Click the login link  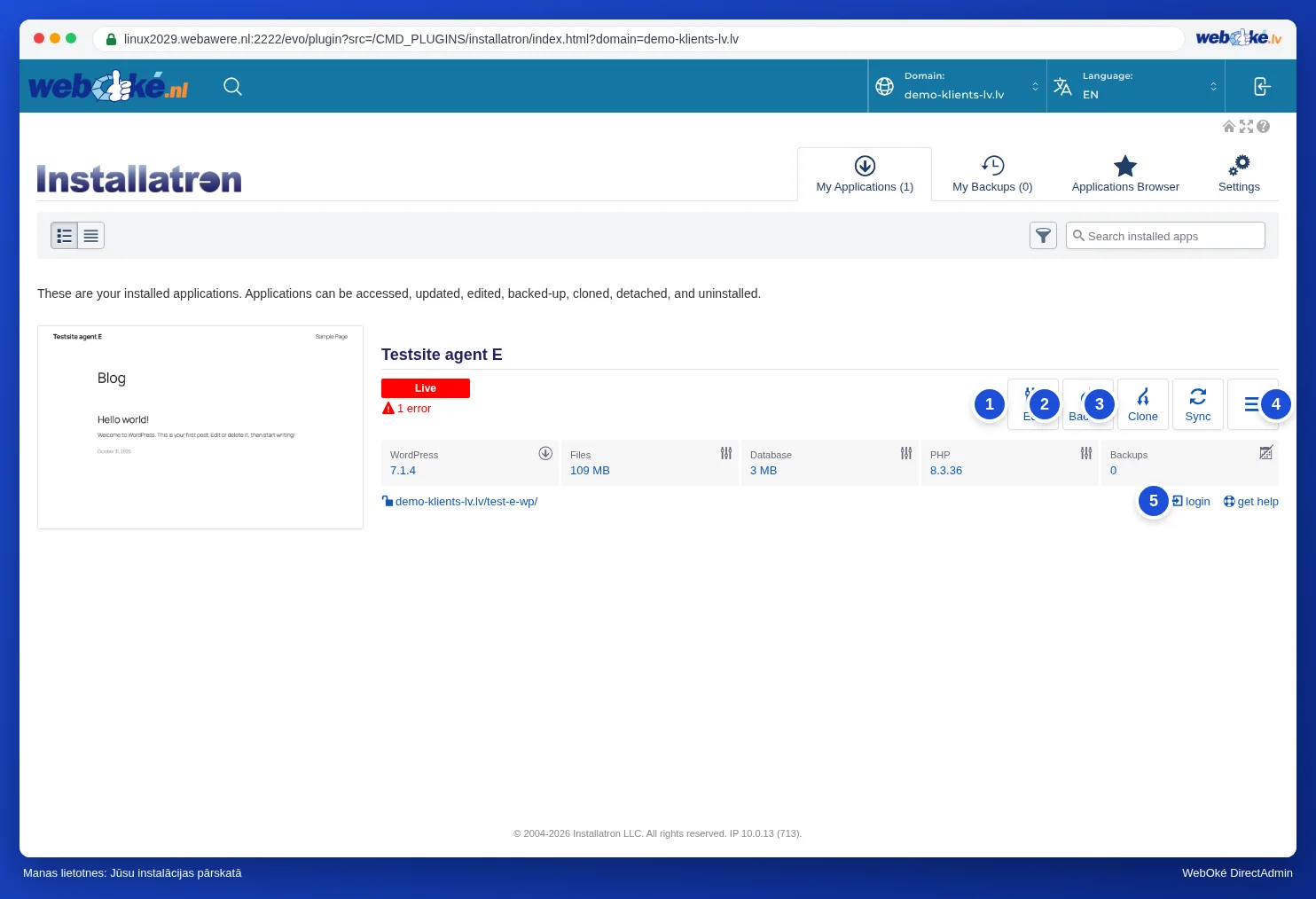(x=1191, y=502)
